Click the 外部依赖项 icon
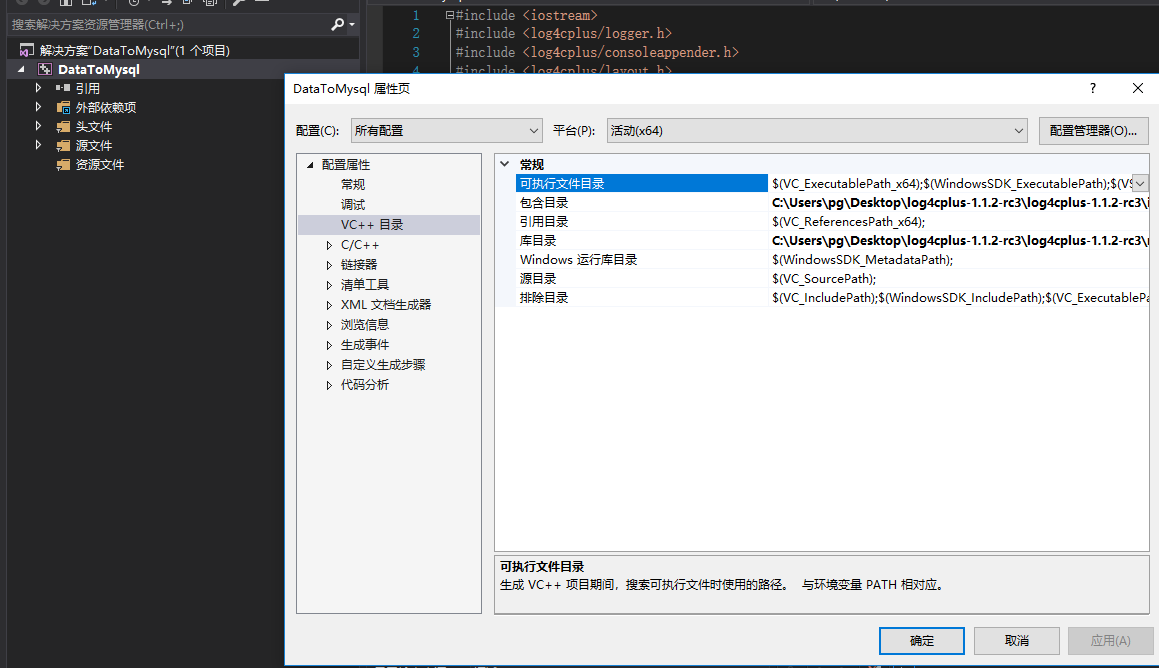The height and width of the screenshot is (668, 1159). [61, 107]
